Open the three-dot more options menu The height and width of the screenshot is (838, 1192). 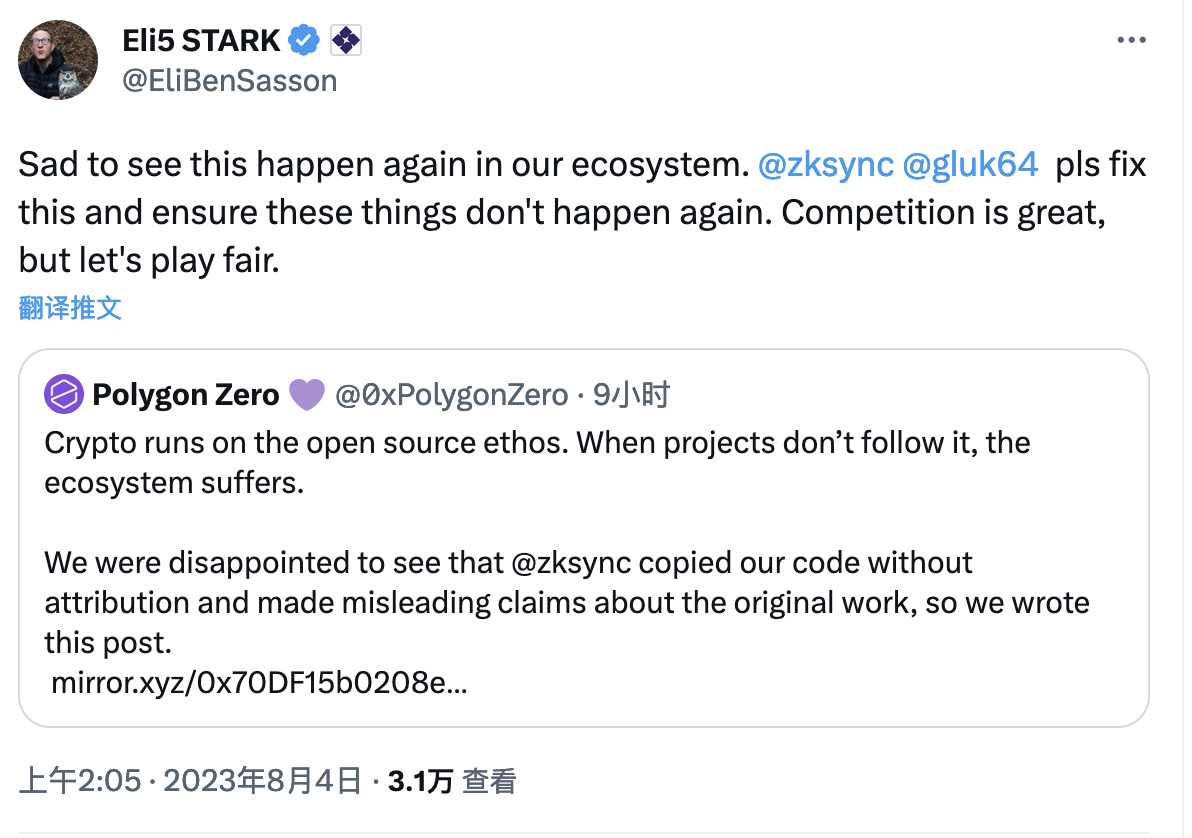click(1130, 41)
